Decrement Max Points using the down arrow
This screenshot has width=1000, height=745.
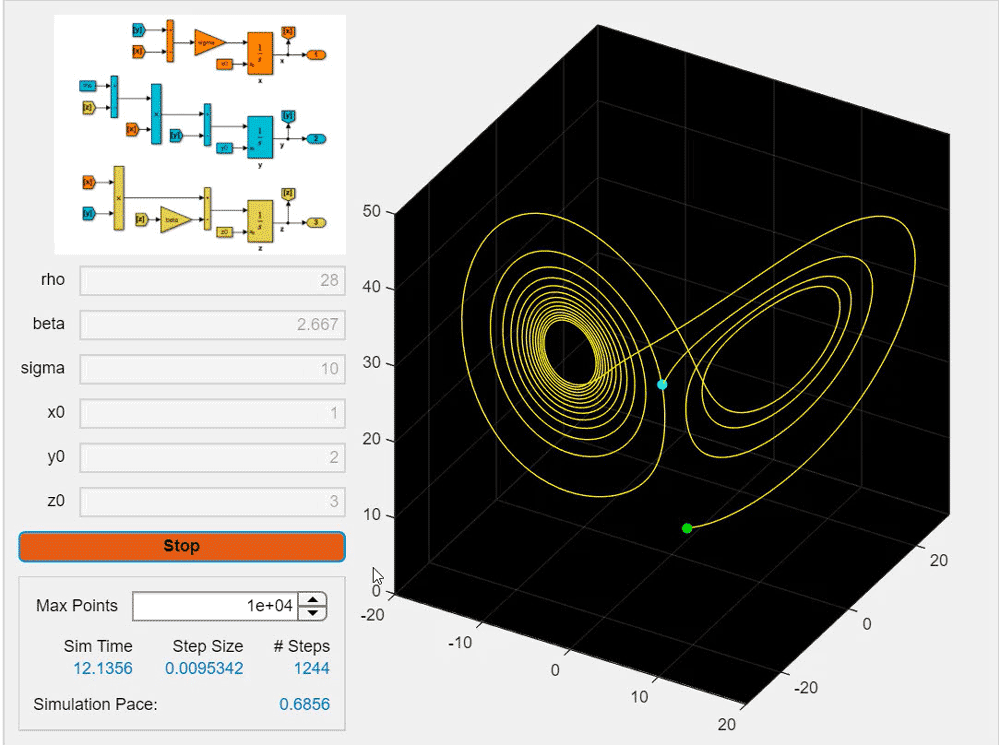313,612
